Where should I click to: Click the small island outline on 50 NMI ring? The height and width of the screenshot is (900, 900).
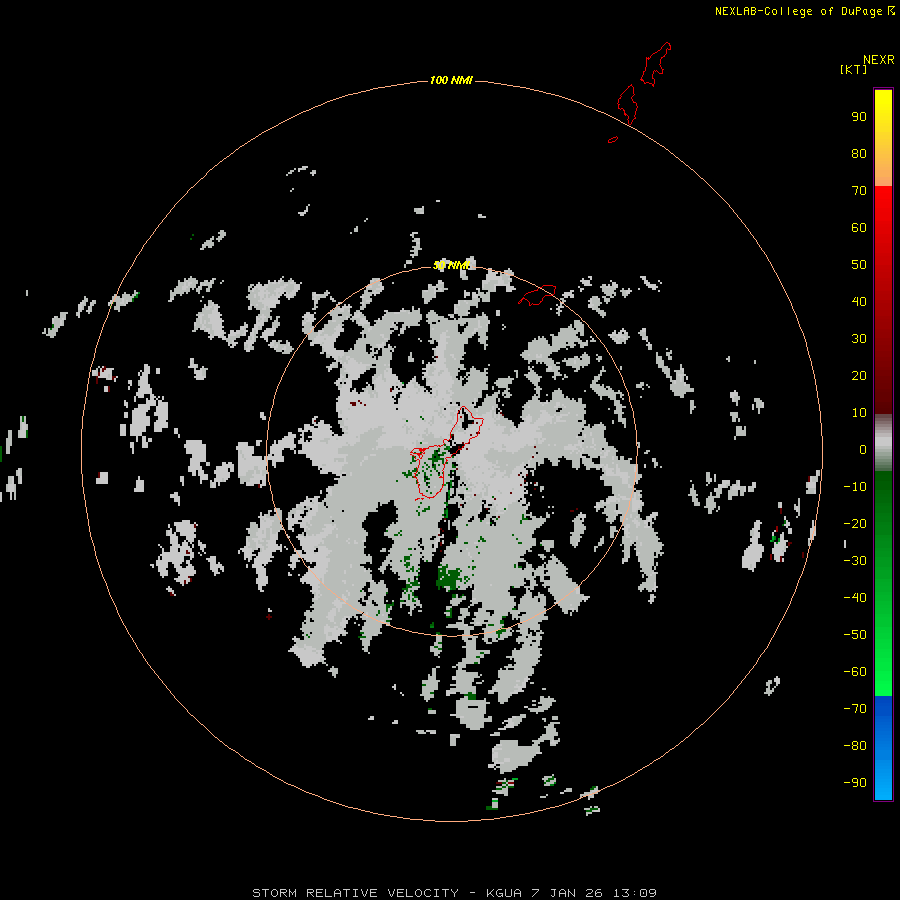tap(537, 295)
